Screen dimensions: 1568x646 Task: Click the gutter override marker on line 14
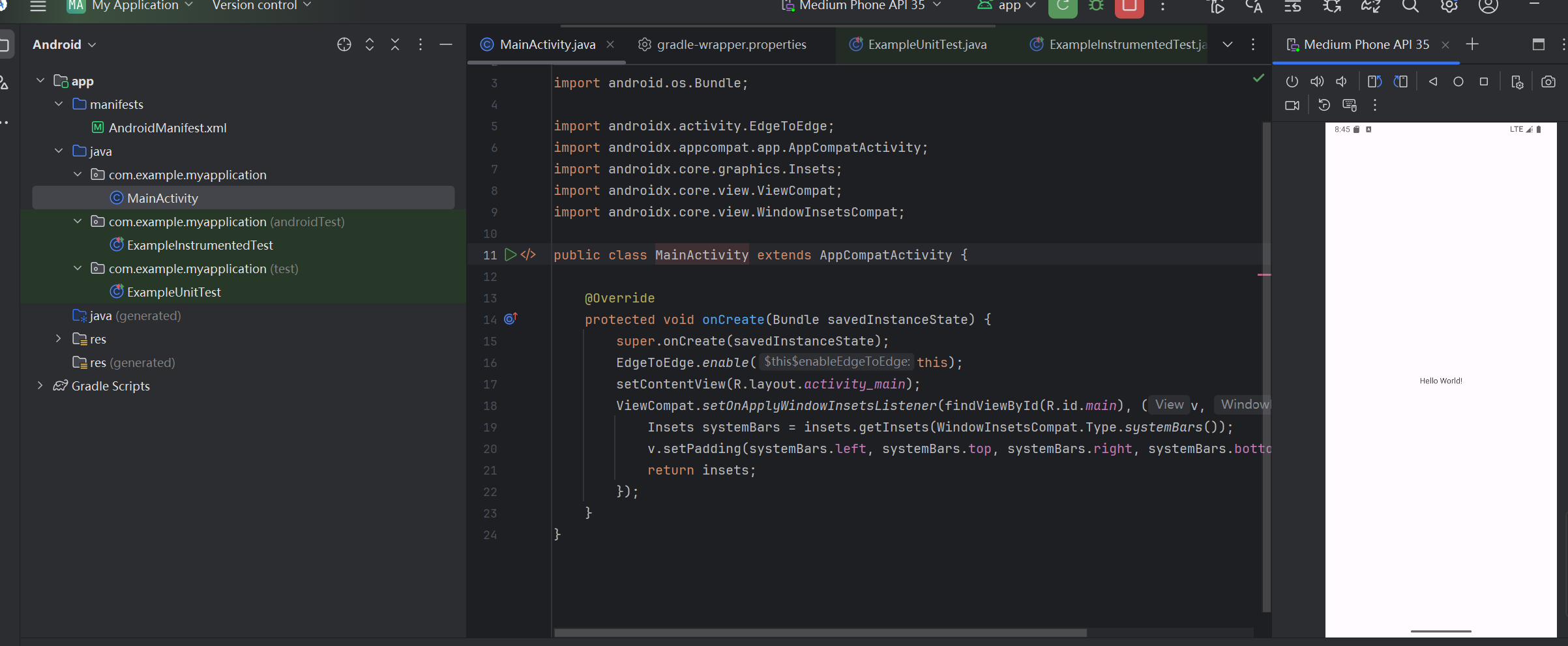(510, 319)
